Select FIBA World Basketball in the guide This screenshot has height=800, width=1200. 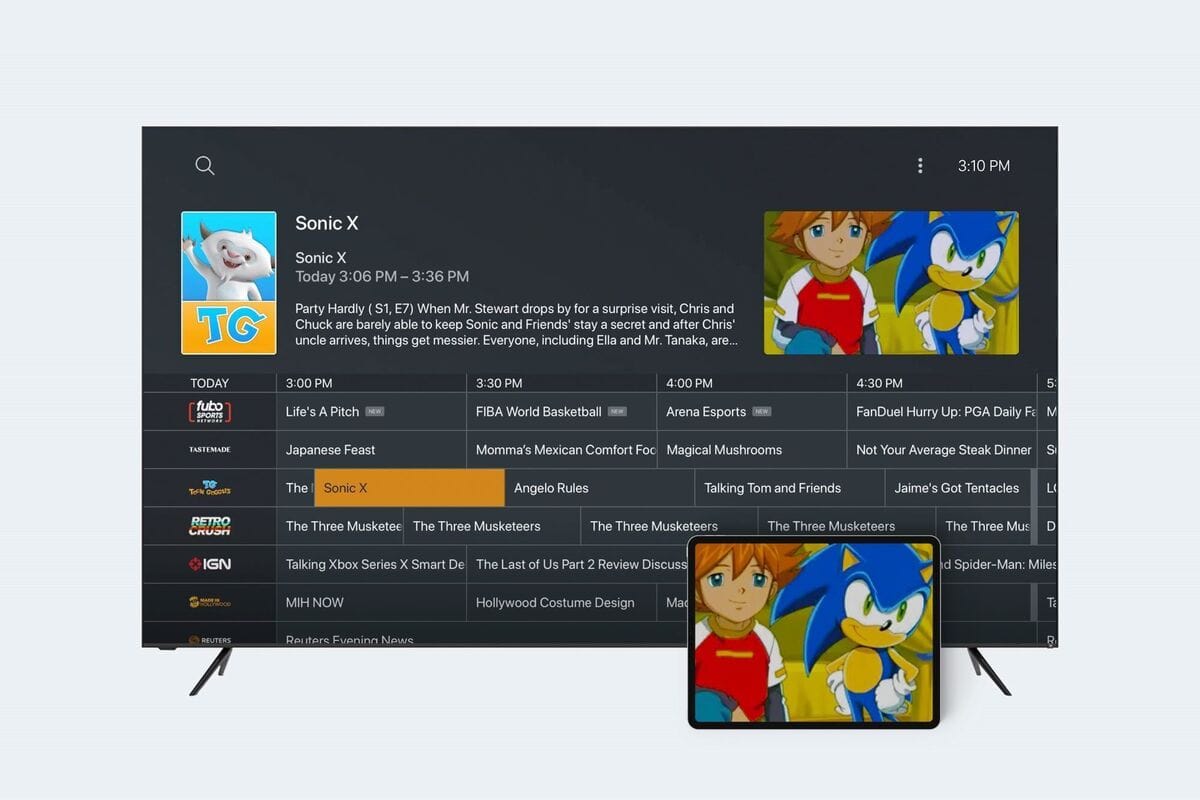coord(540,411)
